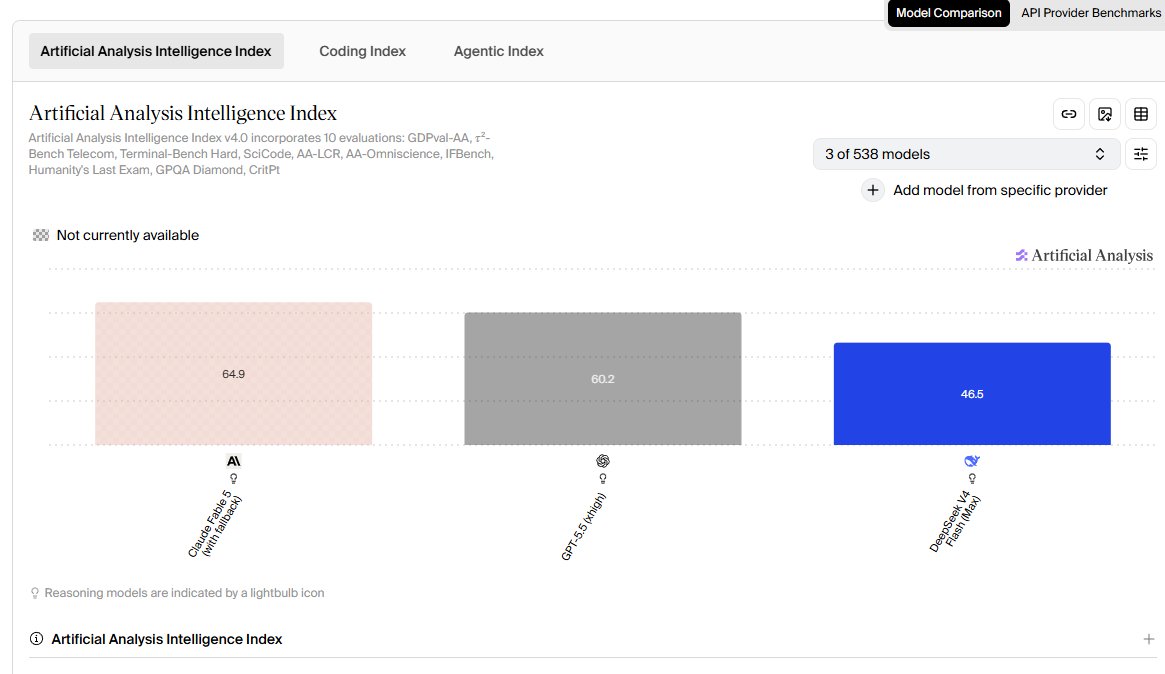Download chart image with image icon
Image resolution: width=1165 pixels, height=674 pixels.
tap(1105, 114)
